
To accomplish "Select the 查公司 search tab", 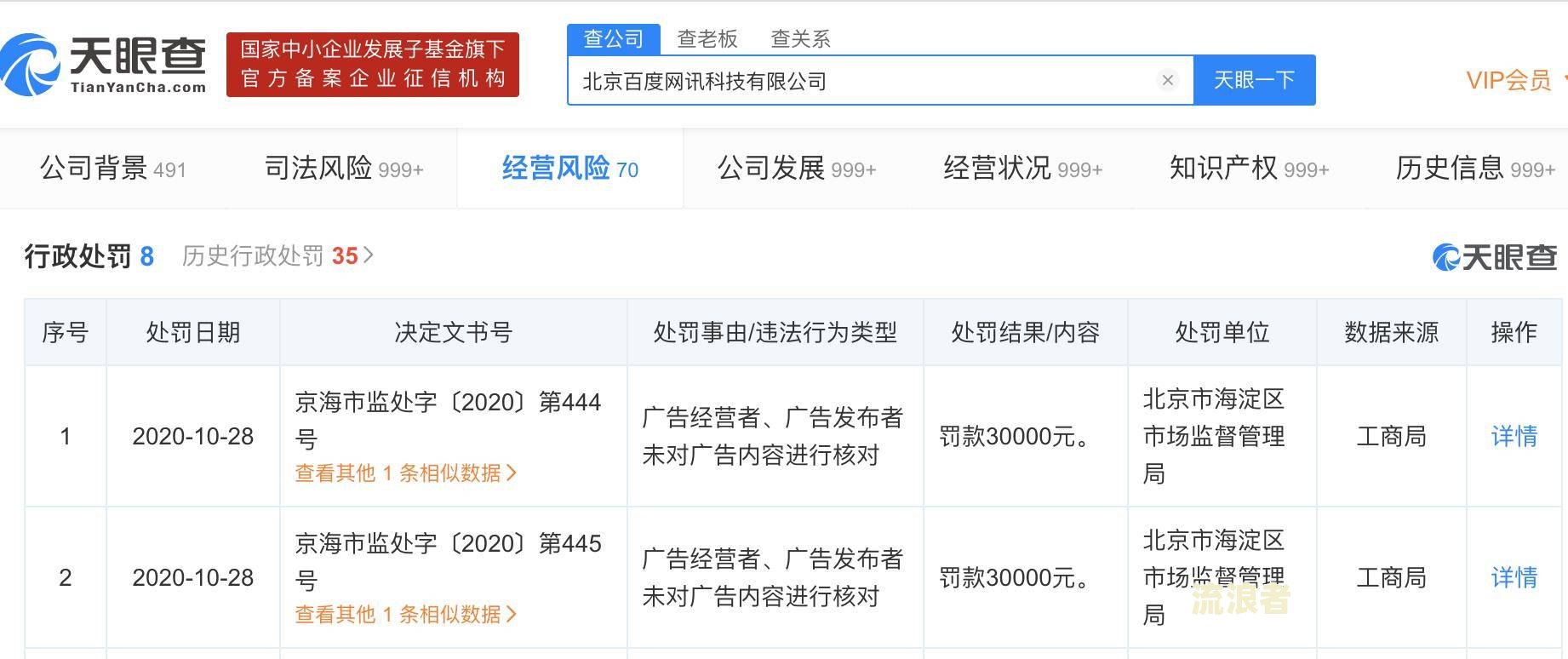I will click(613, 39).
